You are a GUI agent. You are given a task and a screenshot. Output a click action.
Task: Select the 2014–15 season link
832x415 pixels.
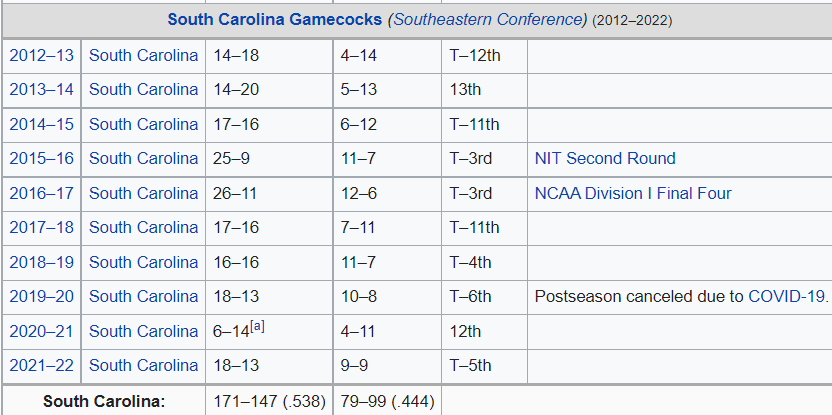(41, 124)
